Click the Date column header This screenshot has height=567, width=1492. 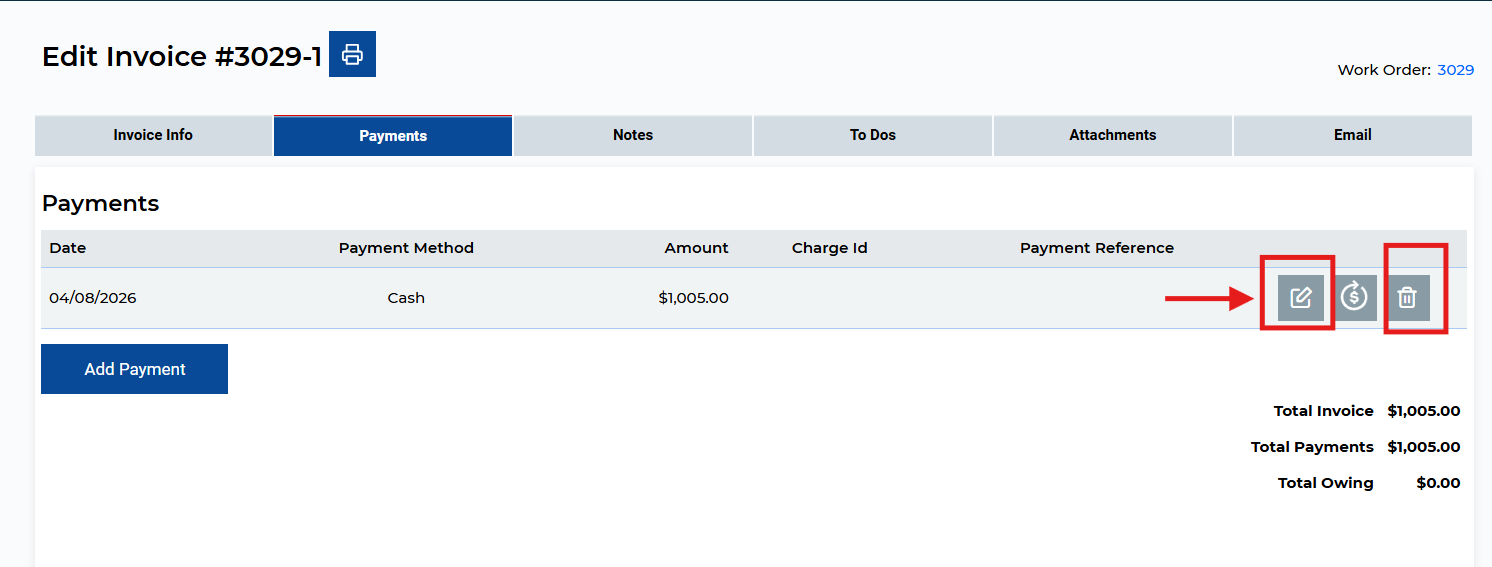coord(68,248)
